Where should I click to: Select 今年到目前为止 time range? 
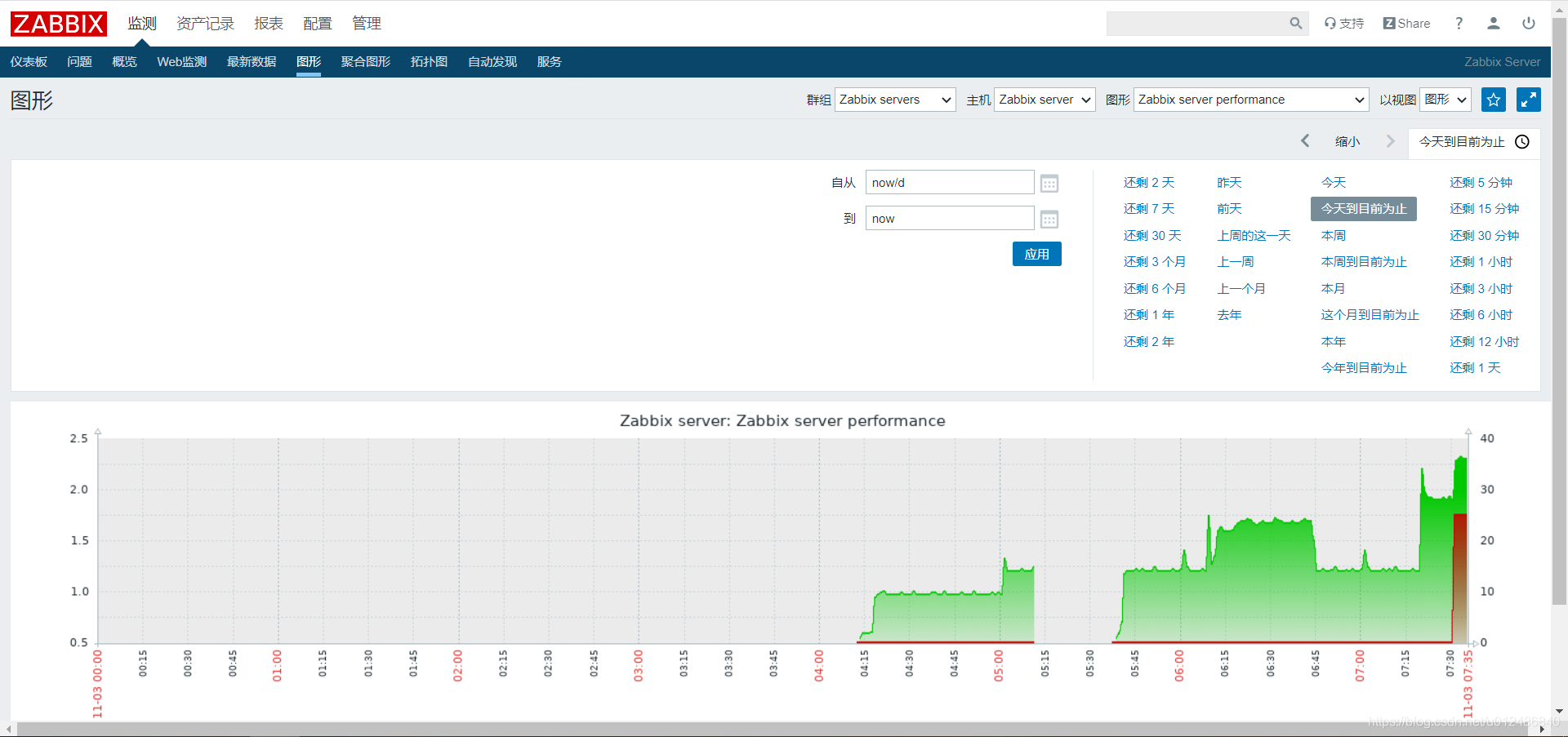point(1364,368)
